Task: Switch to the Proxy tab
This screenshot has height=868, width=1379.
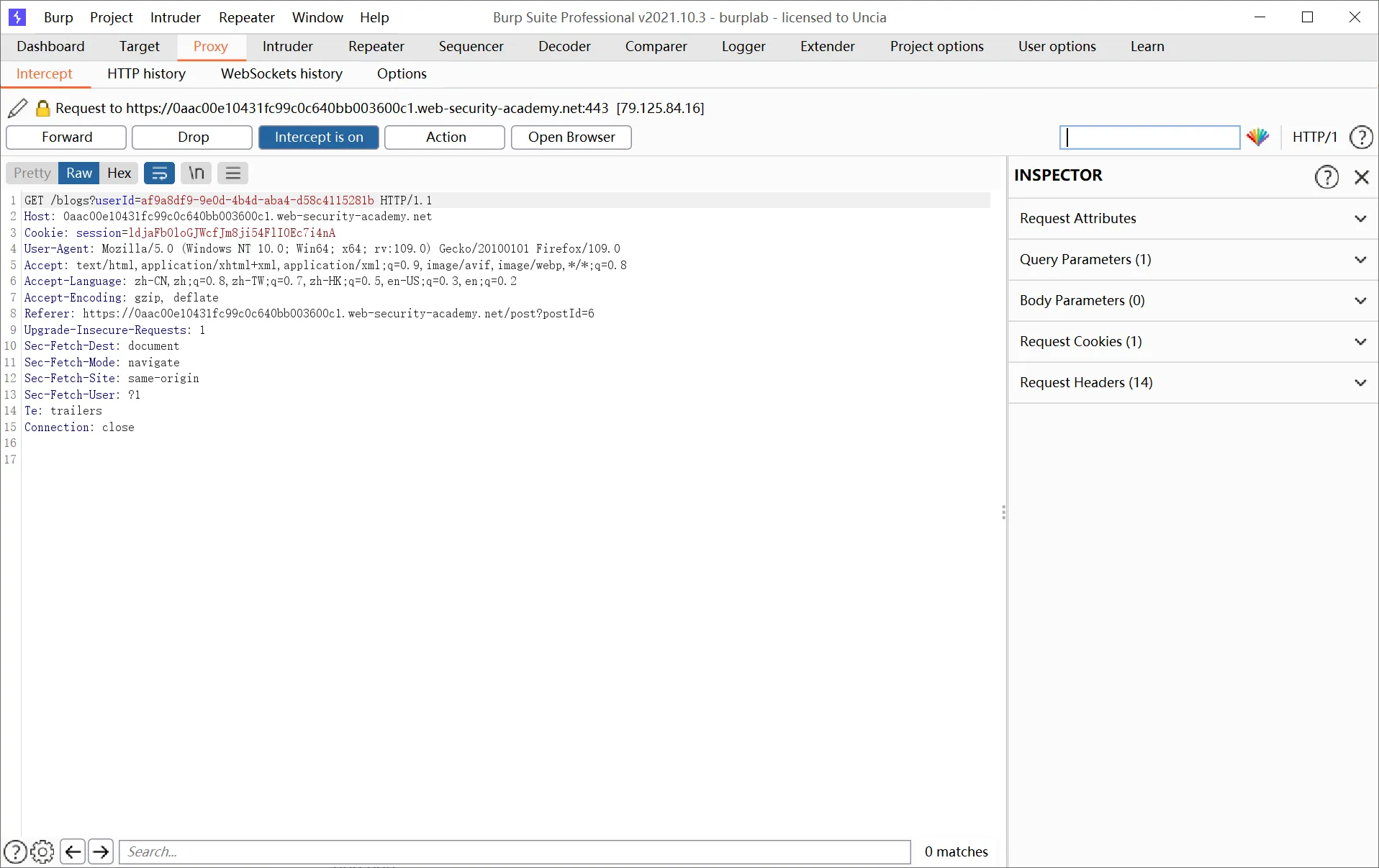Action: pyautogui.click(x=211, y=46)
